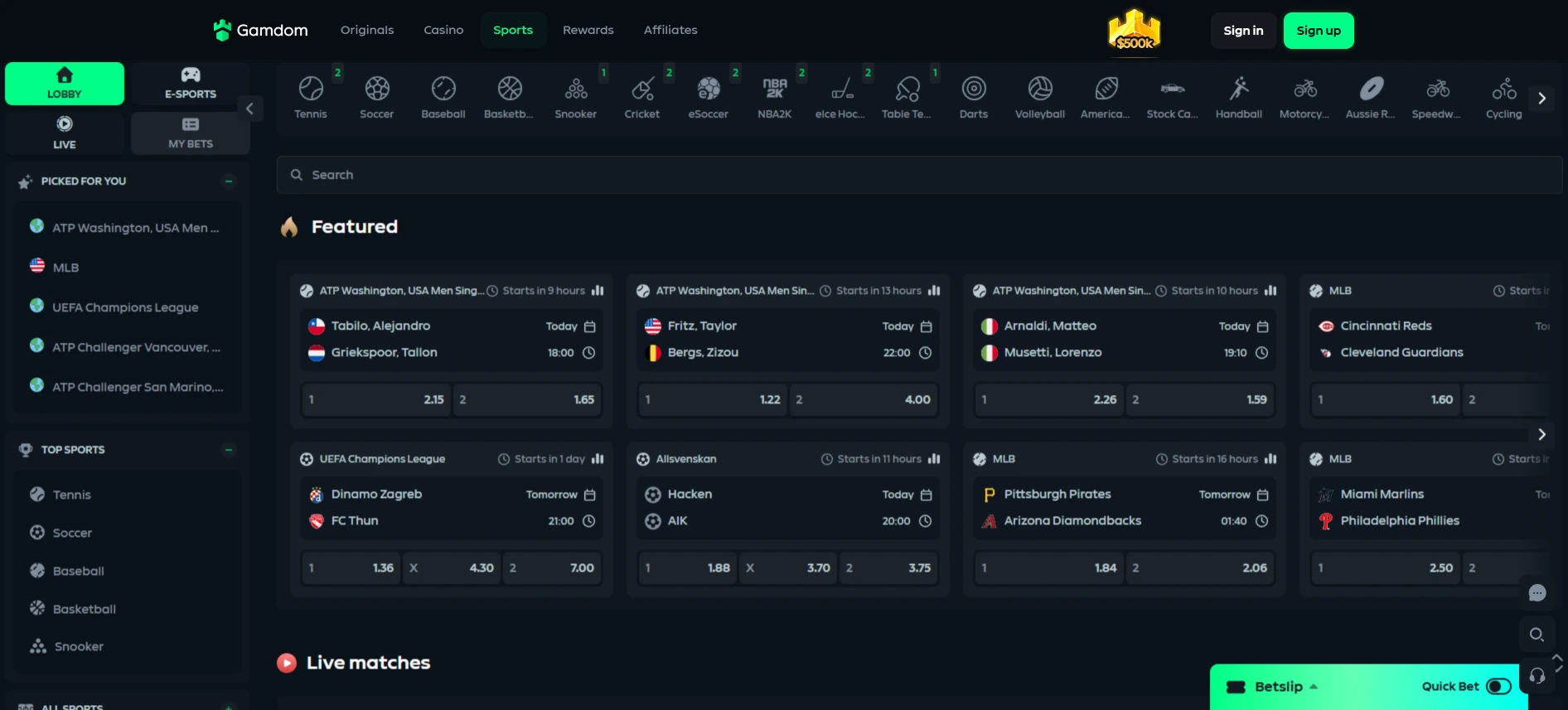Viewport: 1568px width, 710px height.
Task: Open the Tennis sport category icon
Action: (x=311, y=89)
